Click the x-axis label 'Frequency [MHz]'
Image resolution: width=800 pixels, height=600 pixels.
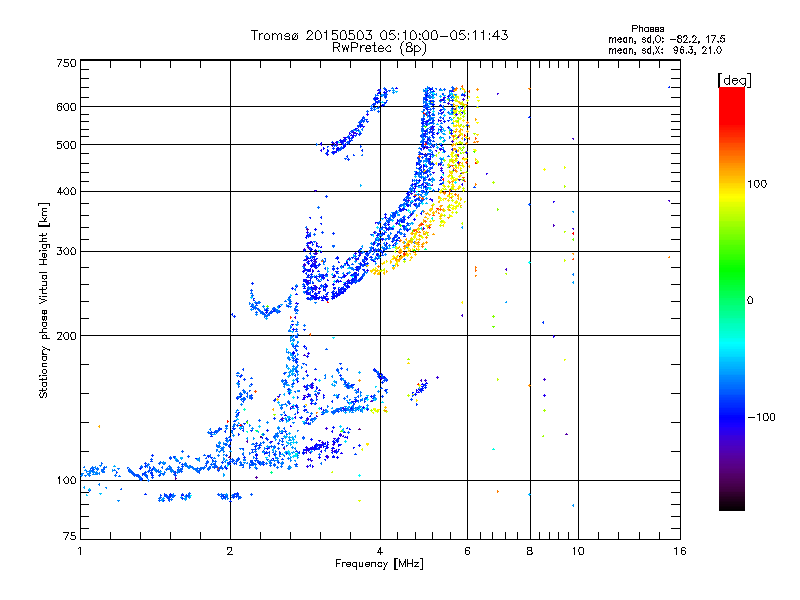click(379, 564)
